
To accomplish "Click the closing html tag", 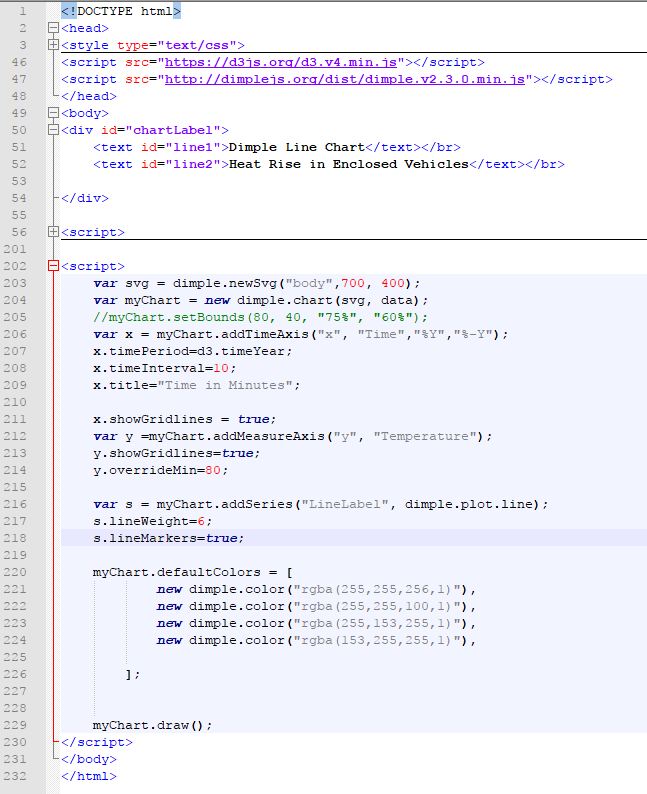I will pos(89,776).
